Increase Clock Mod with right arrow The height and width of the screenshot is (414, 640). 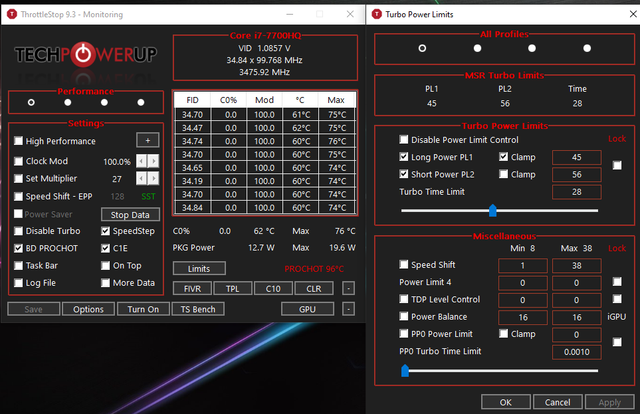pyautogui.click(x=153, y=161)
